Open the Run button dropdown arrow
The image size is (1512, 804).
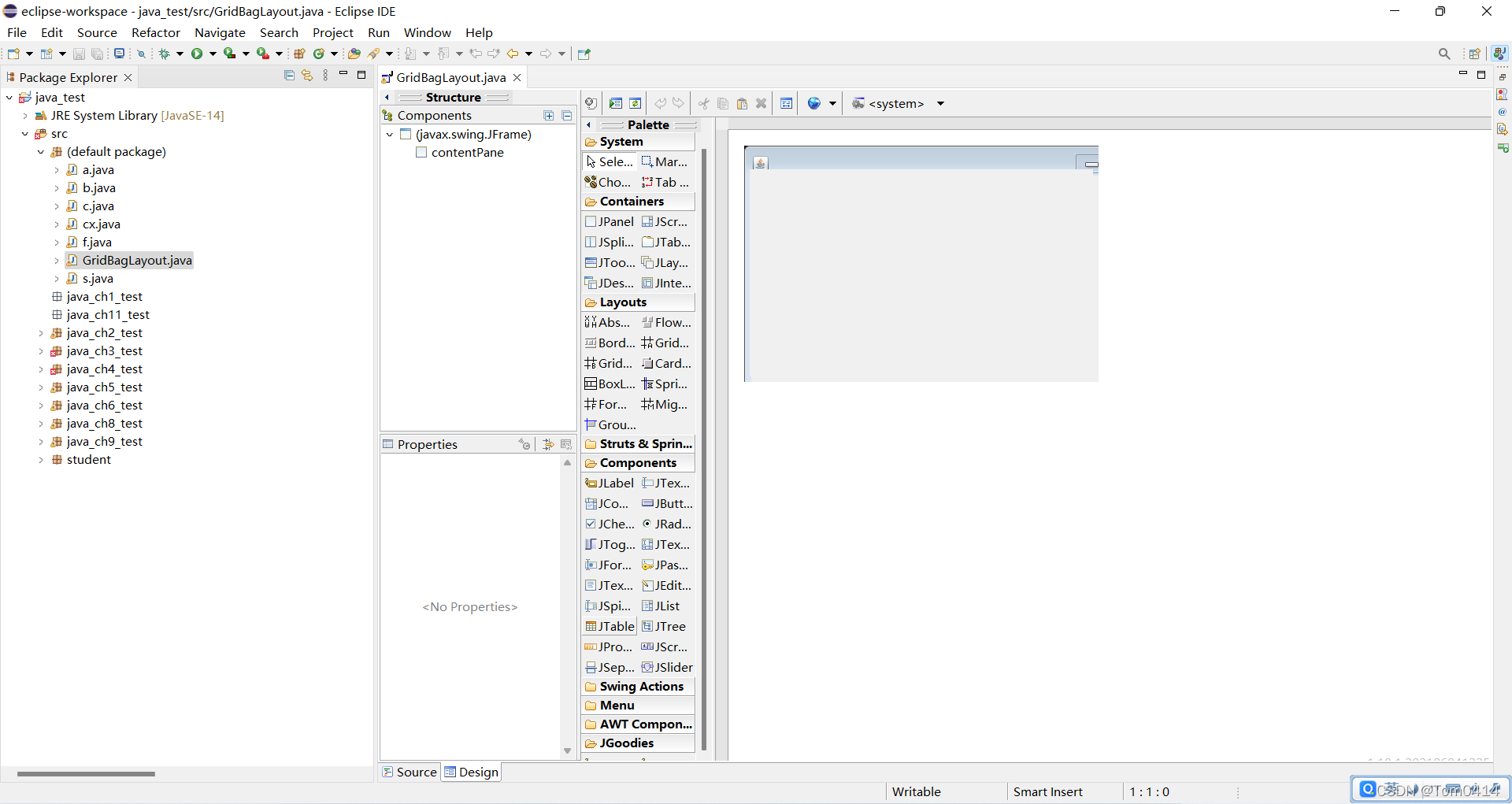(213, 54)
